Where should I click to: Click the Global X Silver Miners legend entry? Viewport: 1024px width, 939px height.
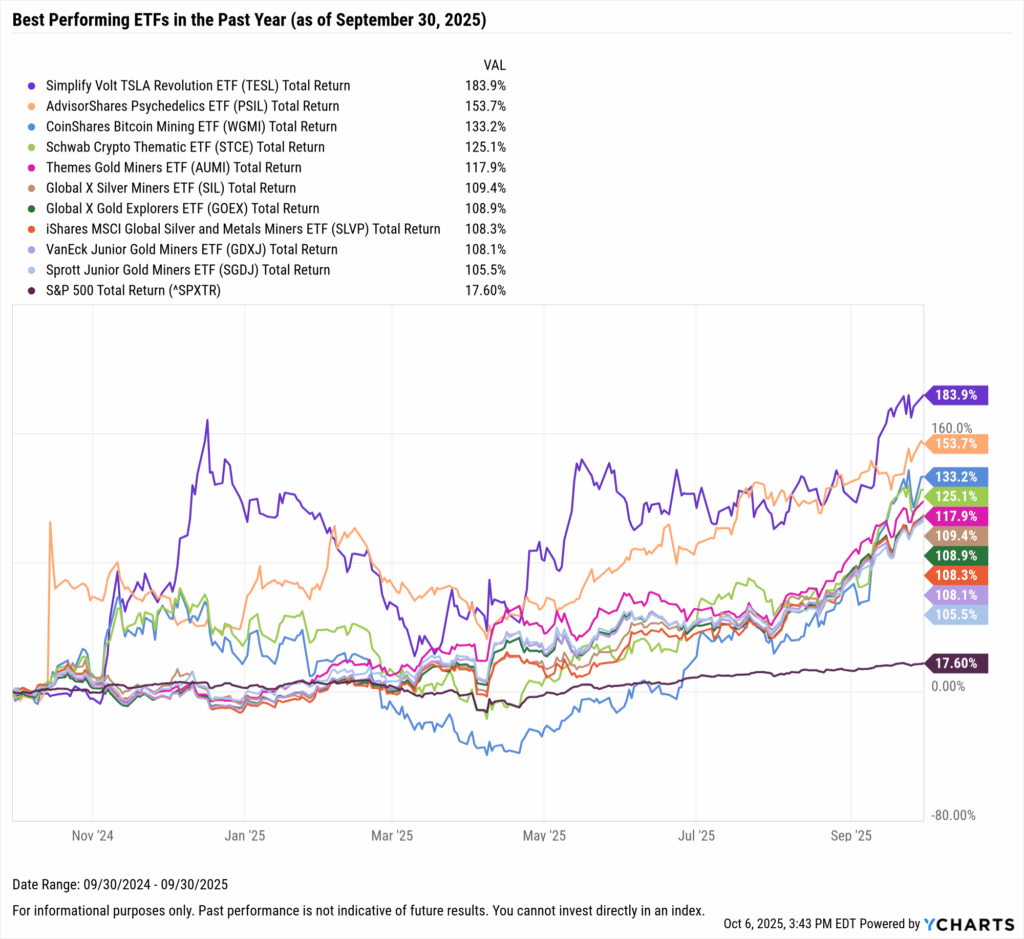(x=171, y=188)
